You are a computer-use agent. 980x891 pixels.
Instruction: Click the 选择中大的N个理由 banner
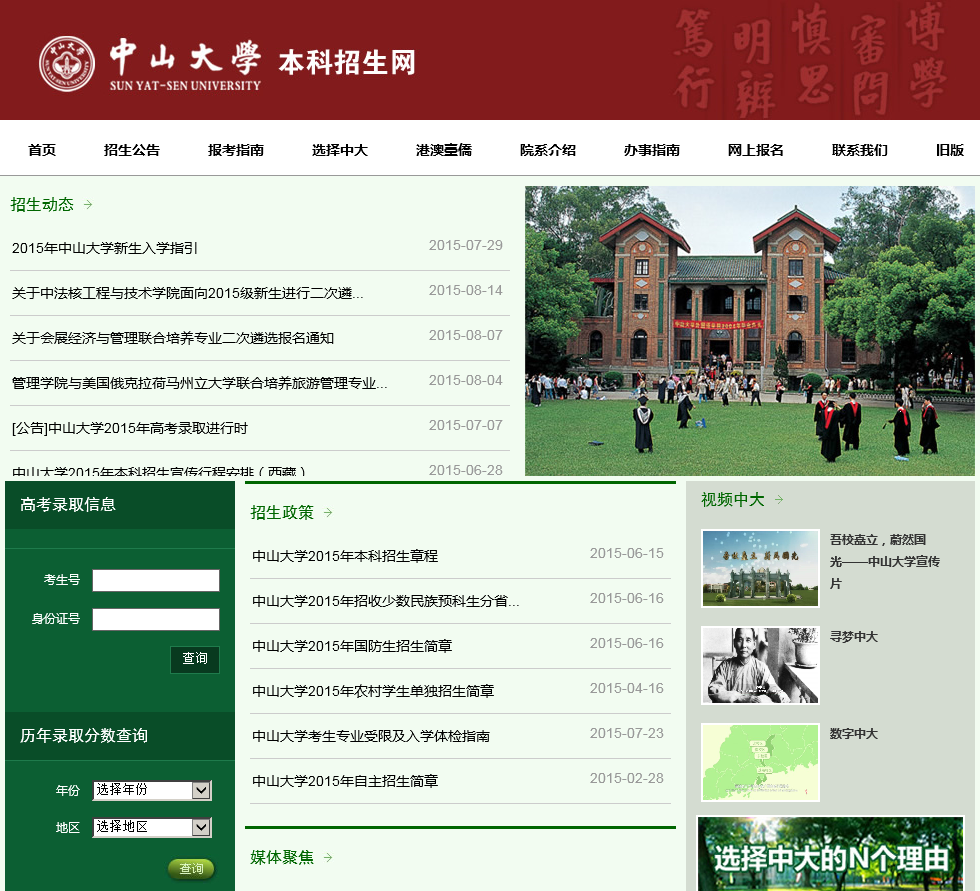tap(831, 854)
